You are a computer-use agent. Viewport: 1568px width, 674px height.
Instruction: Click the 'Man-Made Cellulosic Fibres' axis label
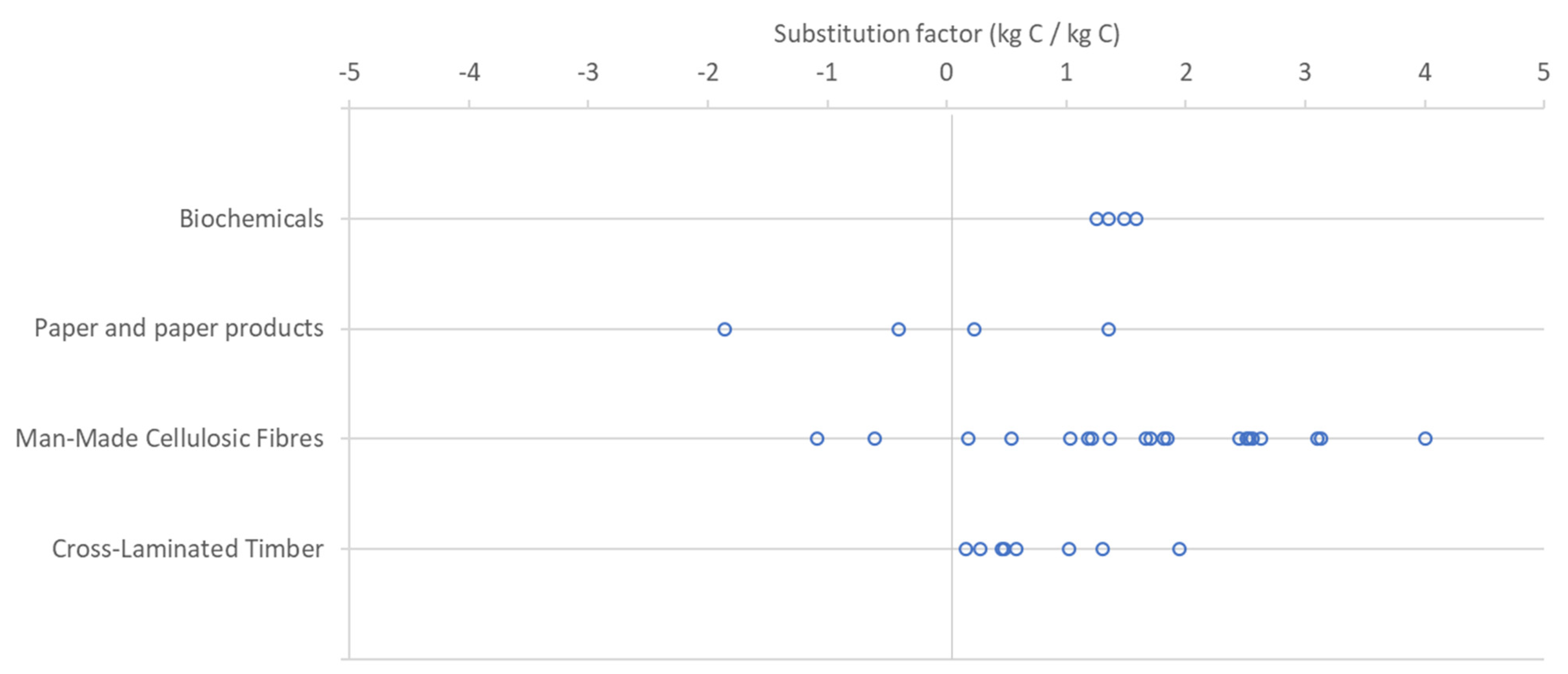coord(168,439)
